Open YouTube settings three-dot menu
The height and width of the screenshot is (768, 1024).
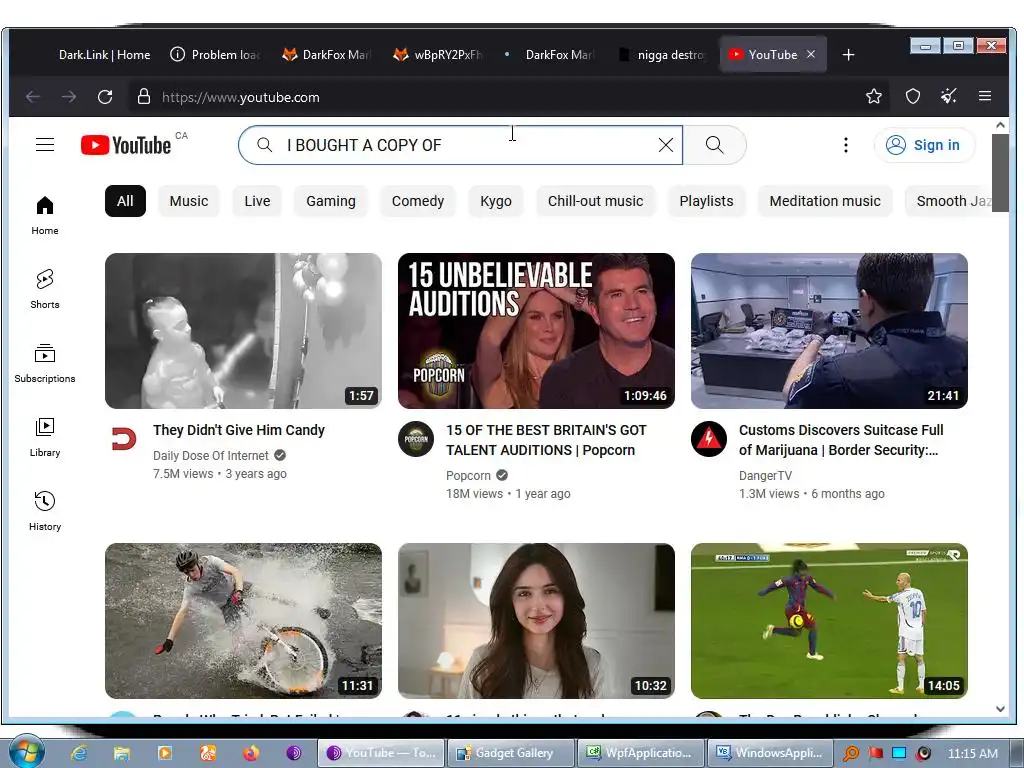(846, 145)
